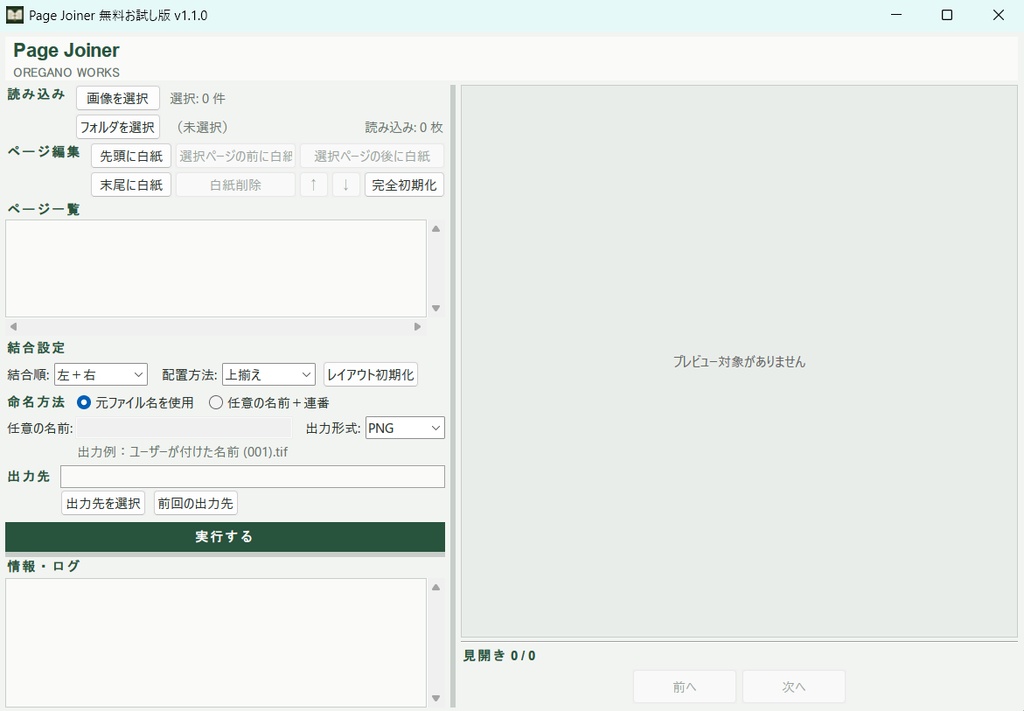Click 前回の出力先 button

click(195, 503)
